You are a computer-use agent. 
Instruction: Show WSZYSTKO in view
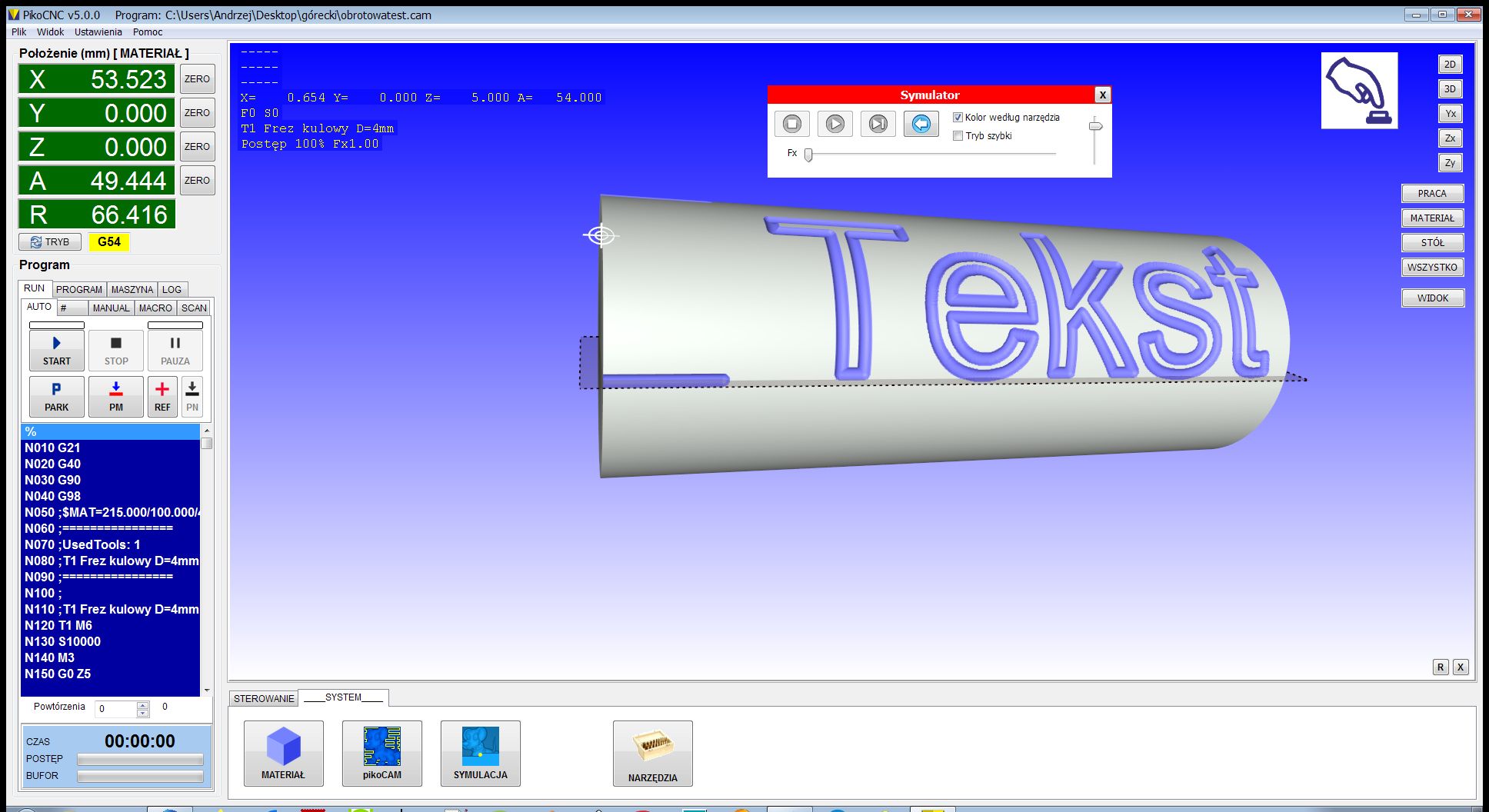(x=1432, y=268)
